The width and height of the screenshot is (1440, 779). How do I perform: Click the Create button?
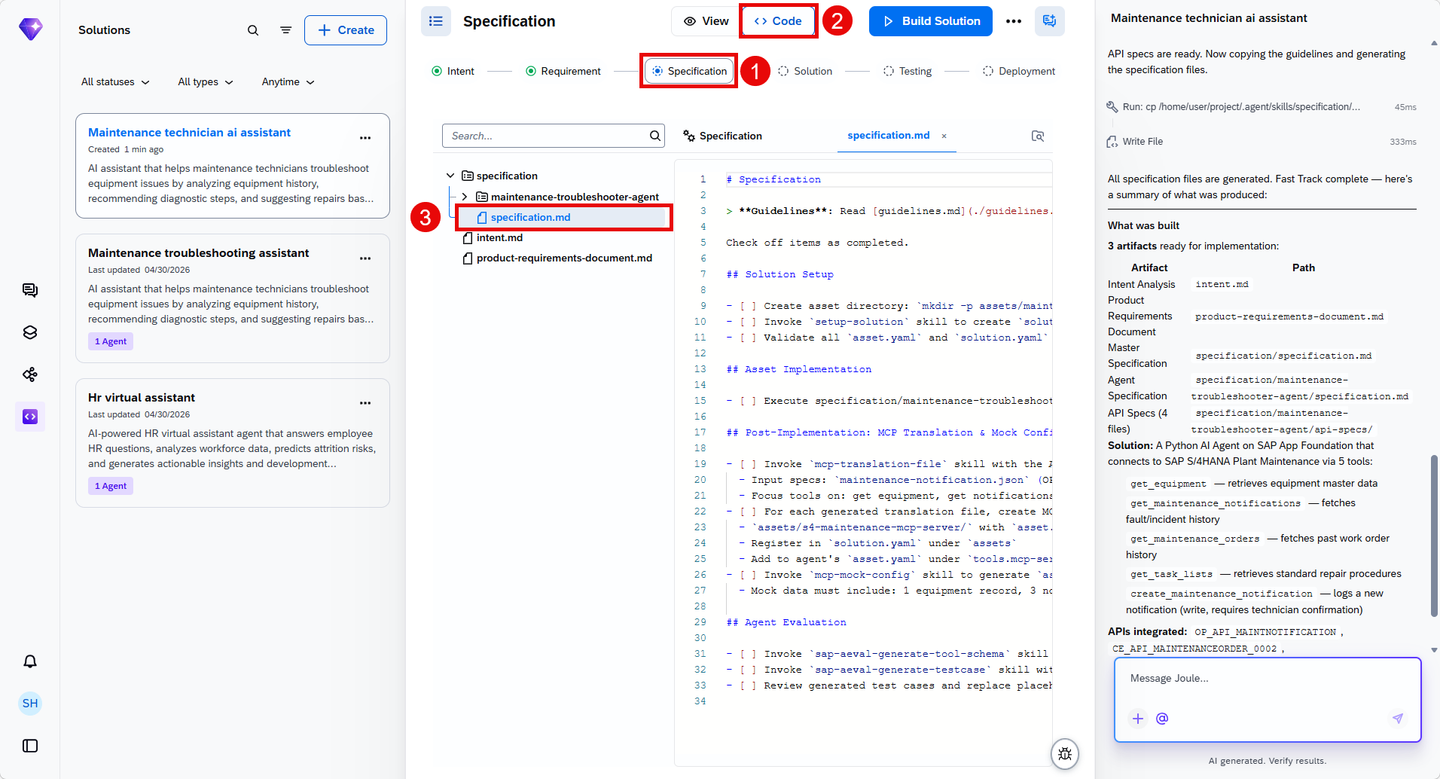[345, 30]
